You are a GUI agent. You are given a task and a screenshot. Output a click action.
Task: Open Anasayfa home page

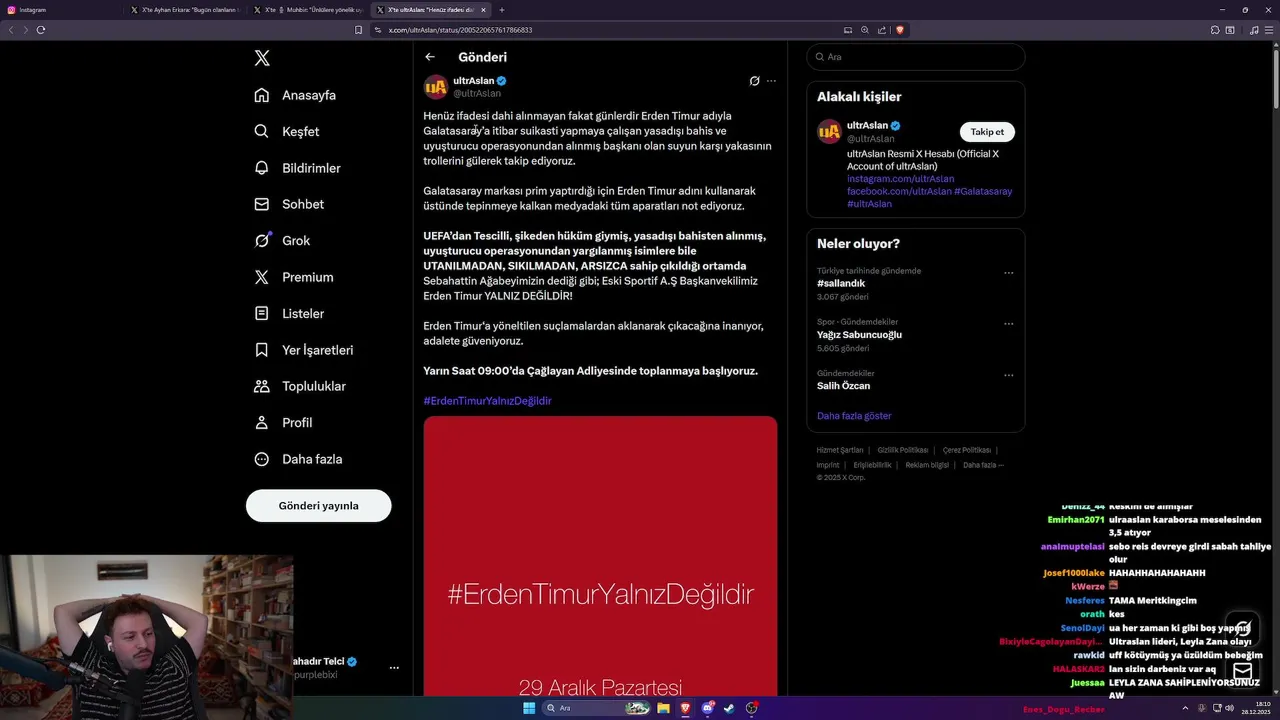tap(296, 95)
